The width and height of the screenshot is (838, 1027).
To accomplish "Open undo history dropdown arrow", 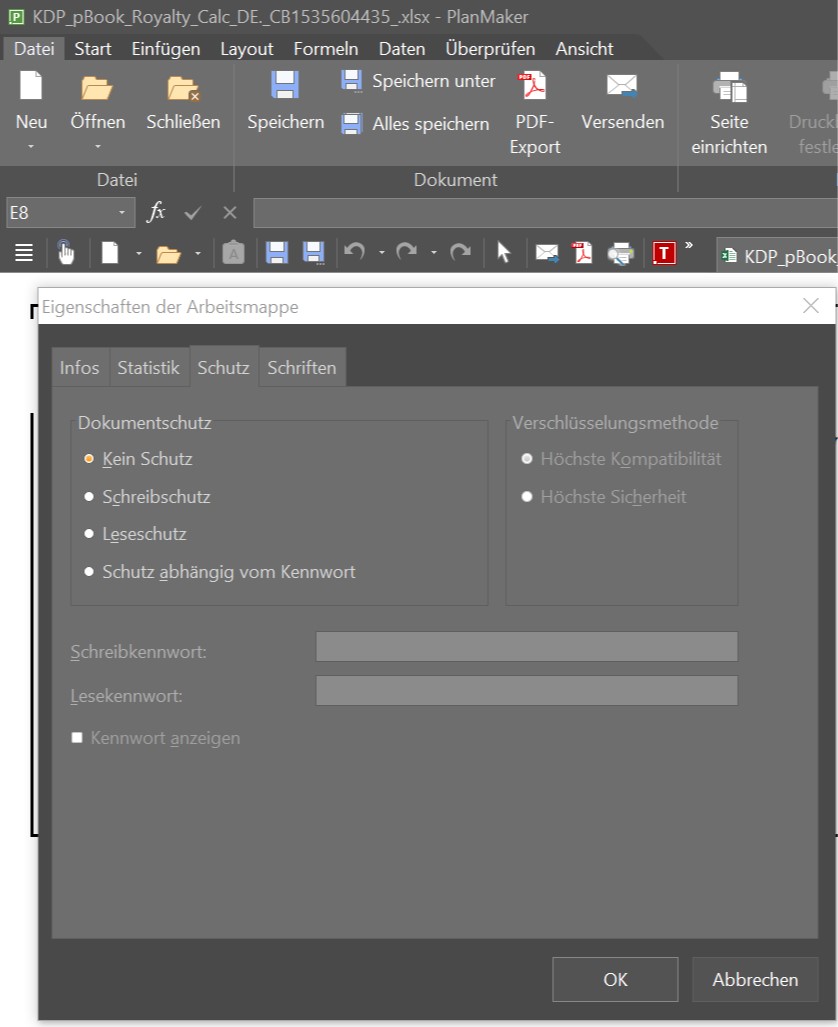I will (381, 252).
